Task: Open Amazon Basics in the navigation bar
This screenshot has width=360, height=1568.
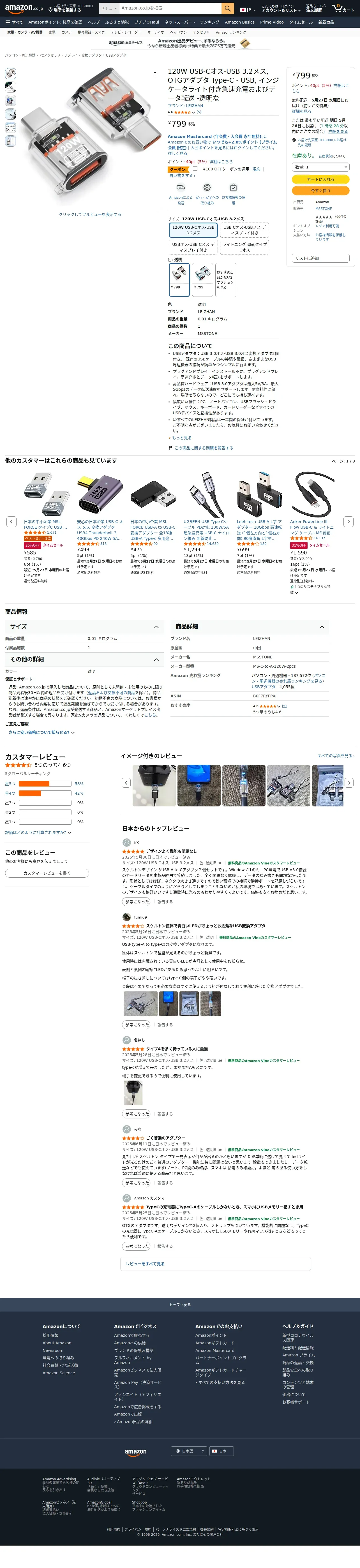Action: [x=239, y=22]
